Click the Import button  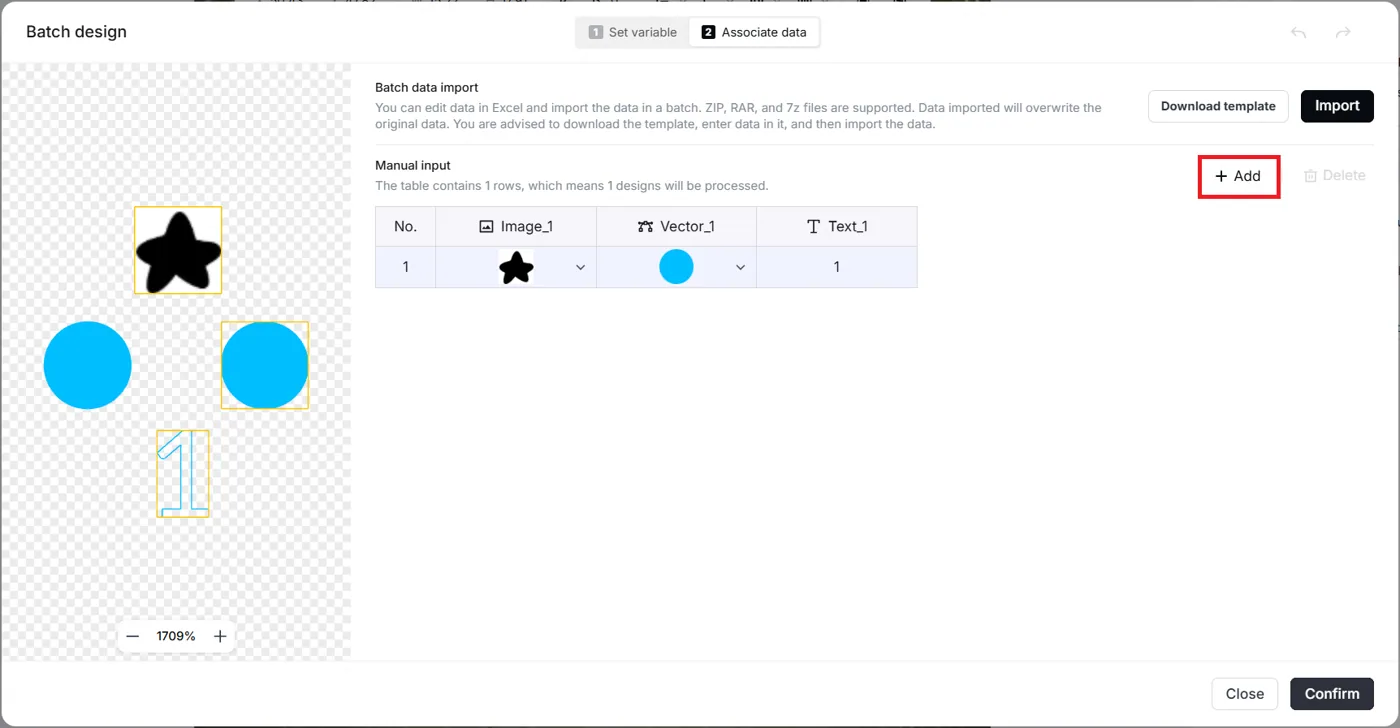(x=1337, y=106)
